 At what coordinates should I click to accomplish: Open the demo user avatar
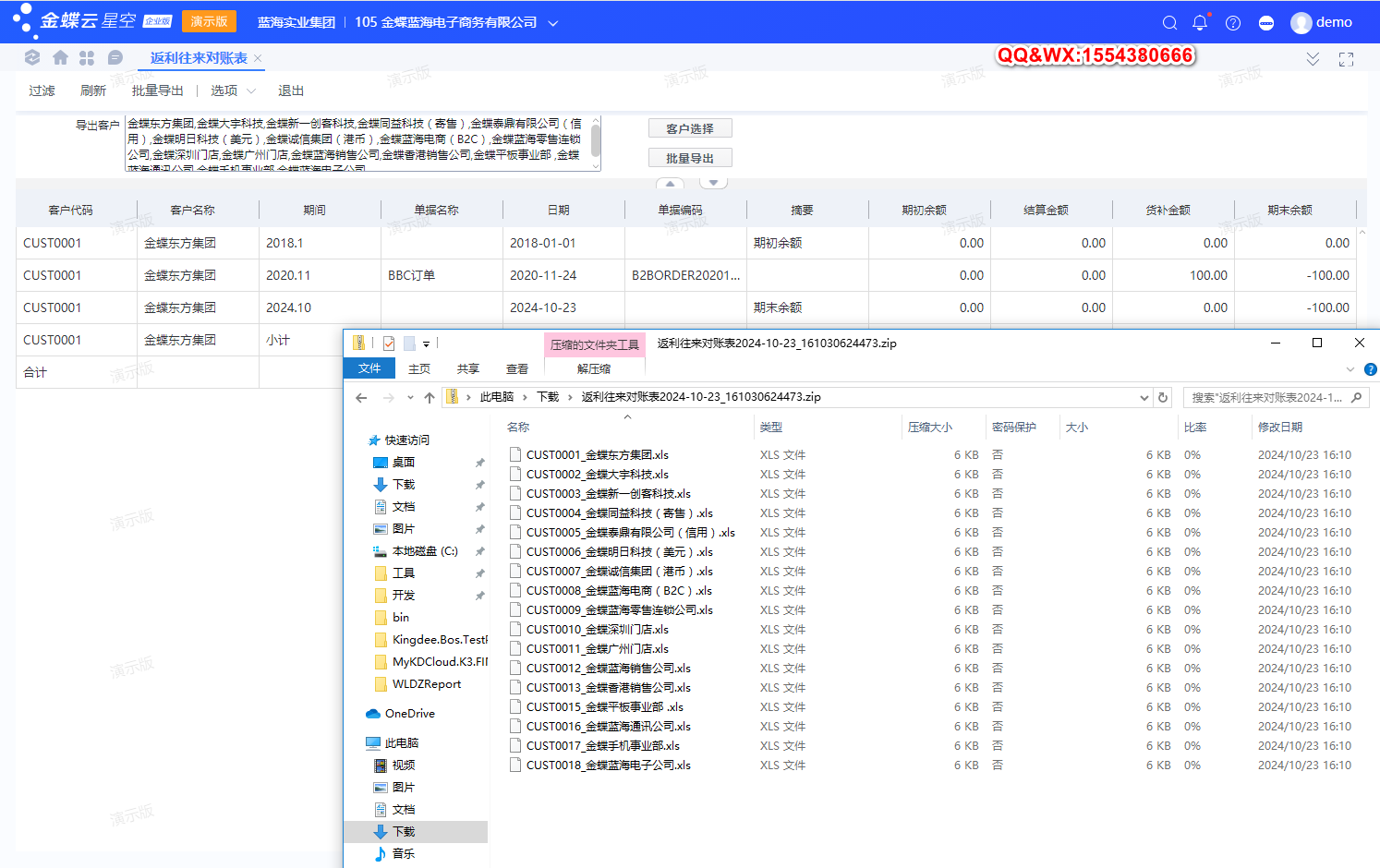[1301, 23]
